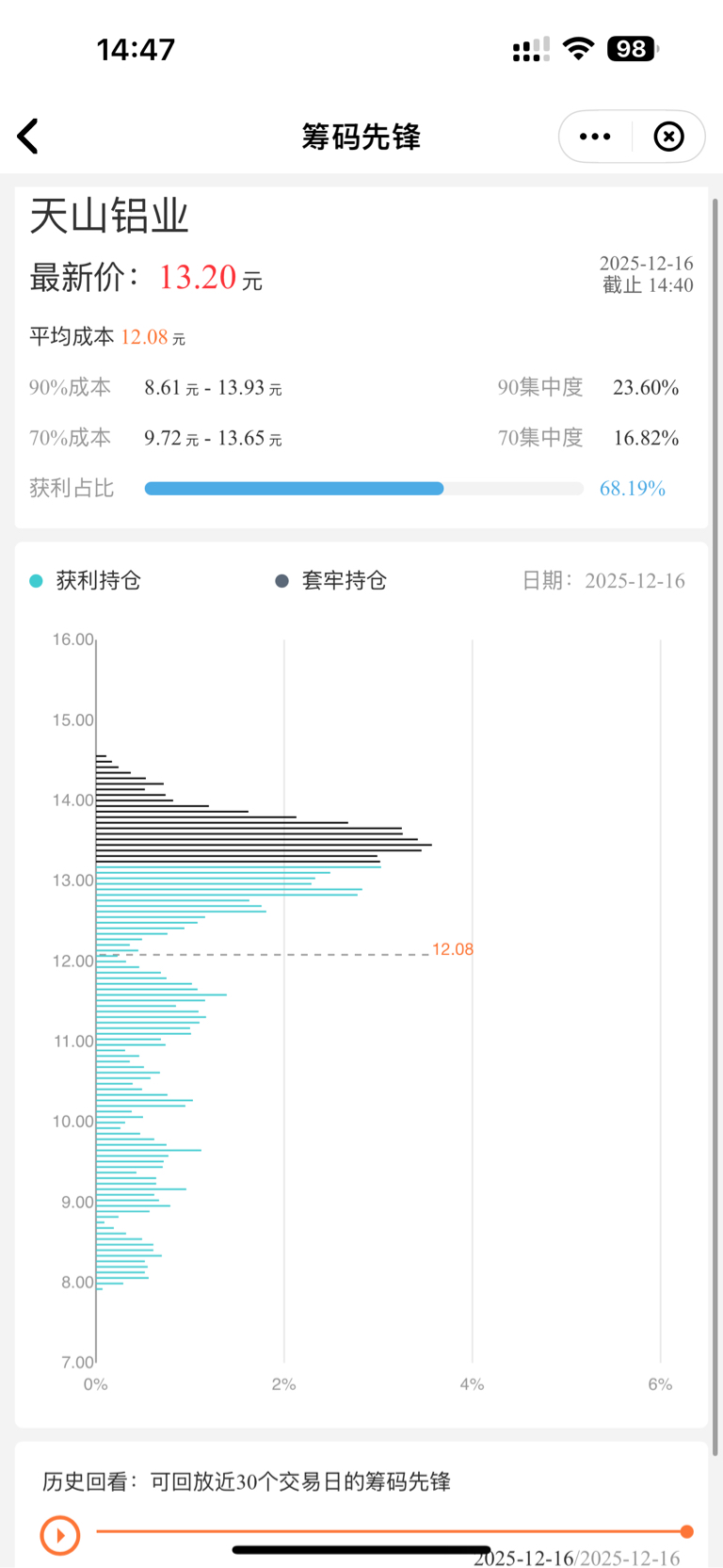Screen dimensions: 723x1568
Task: Tap the 68.19% profit ratio value
Action: [633, 489]
